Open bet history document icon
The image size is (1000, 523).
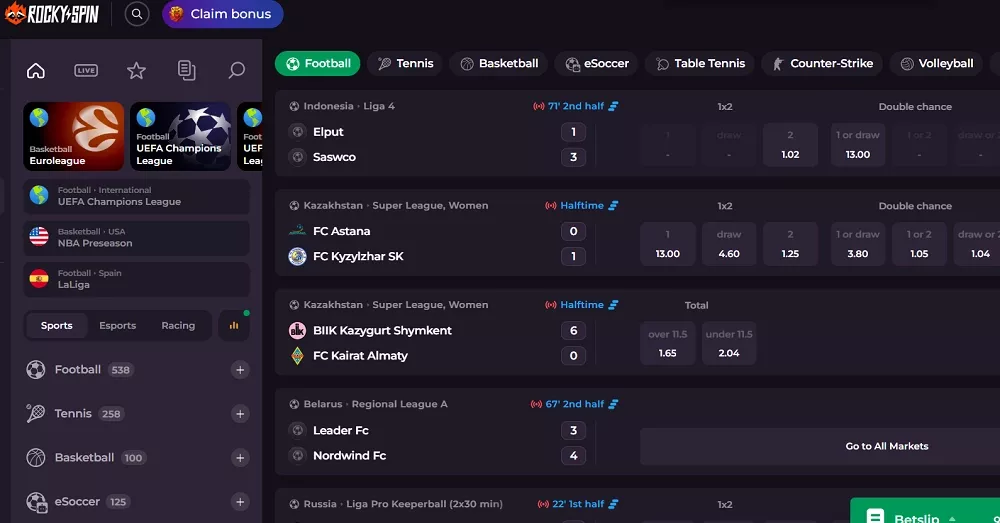[x=186, y=70]
